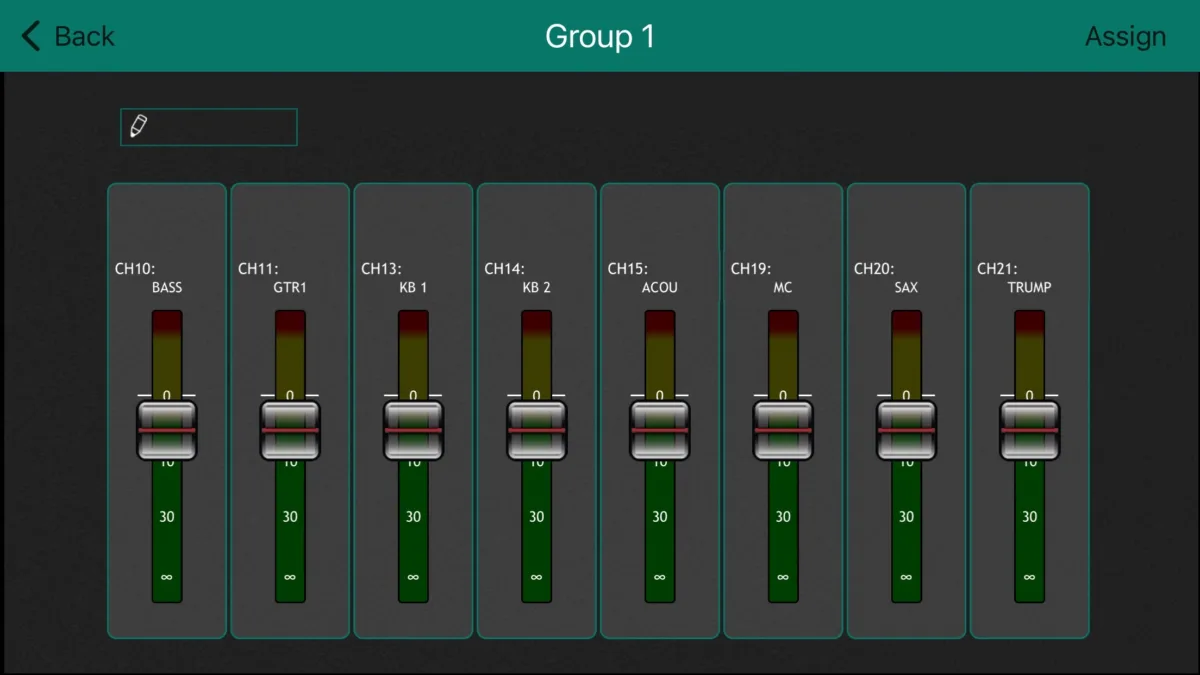The image size is (1200, 675).
Task: Set BASS fader to the 30 mark
Action: pos(167,517)
